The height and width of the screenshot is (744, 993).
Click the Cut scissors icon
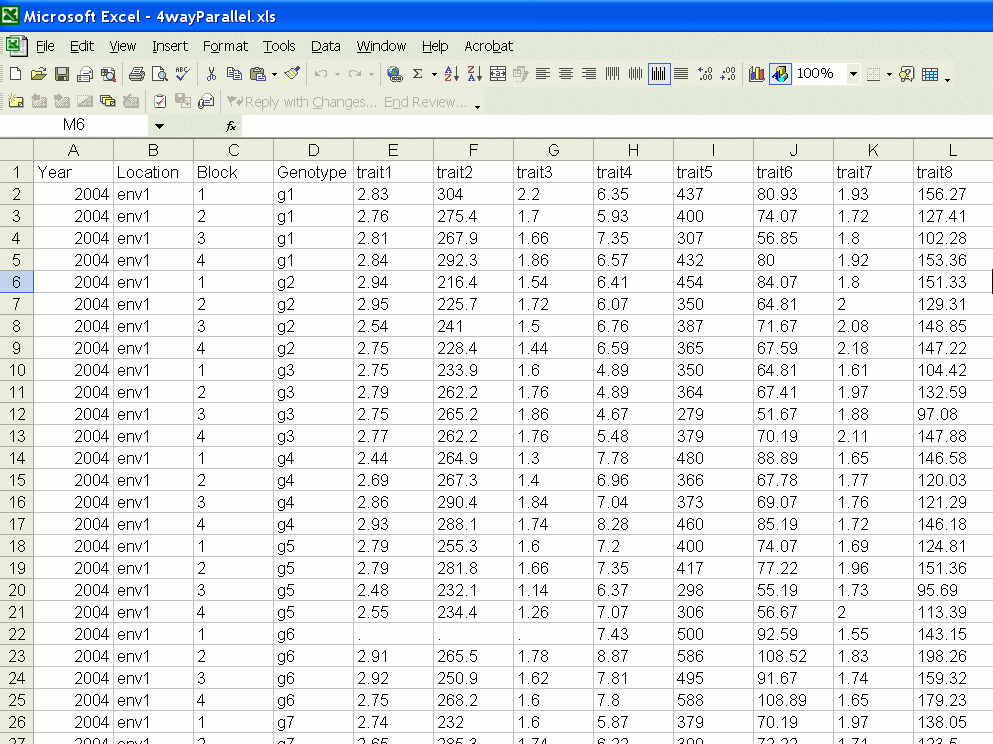pos(211,74)
